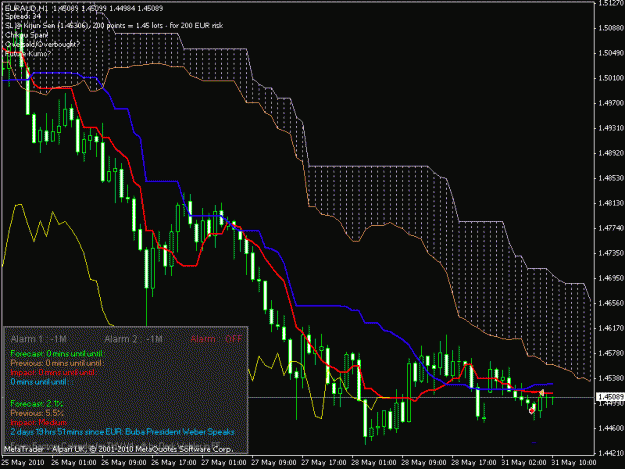Click the '28 May 09:00' time label
The image size is (625, 469).
(424, 463)
